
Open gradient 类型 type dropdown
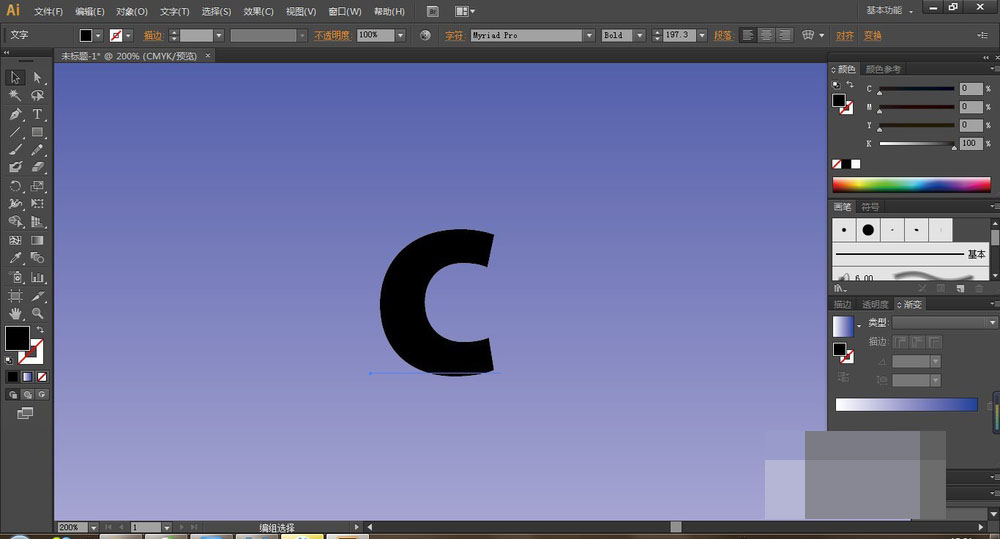click(945, 323)
